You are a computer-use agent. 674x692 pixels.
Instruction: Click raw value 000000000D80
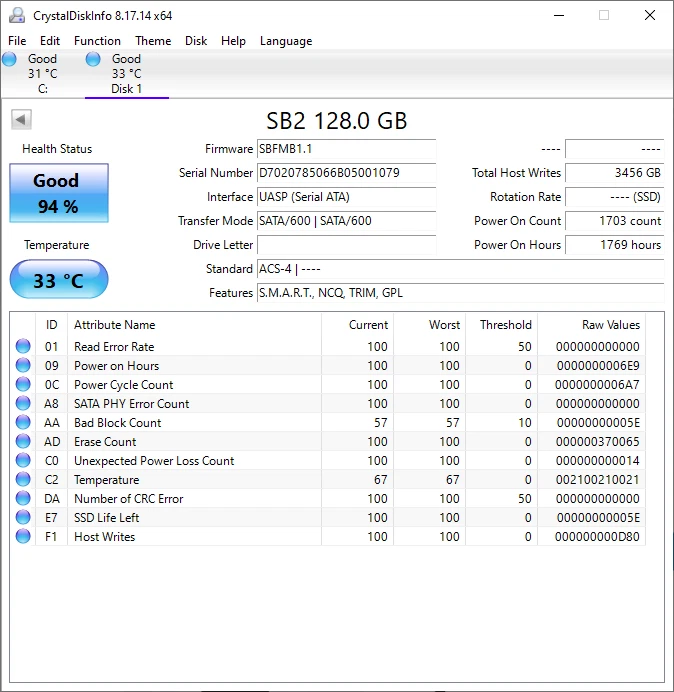pyautogui.click(x=597, y=537)
